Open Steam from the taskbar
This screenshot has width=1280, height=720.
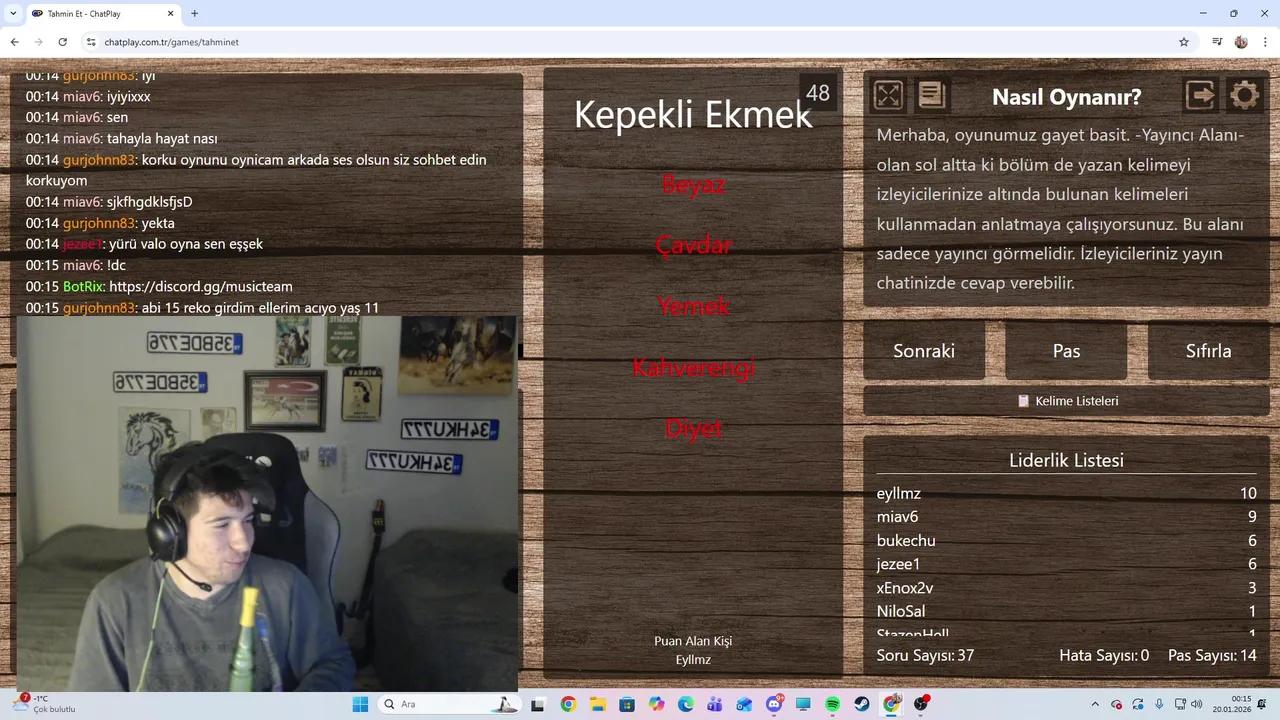pos(862,704)
